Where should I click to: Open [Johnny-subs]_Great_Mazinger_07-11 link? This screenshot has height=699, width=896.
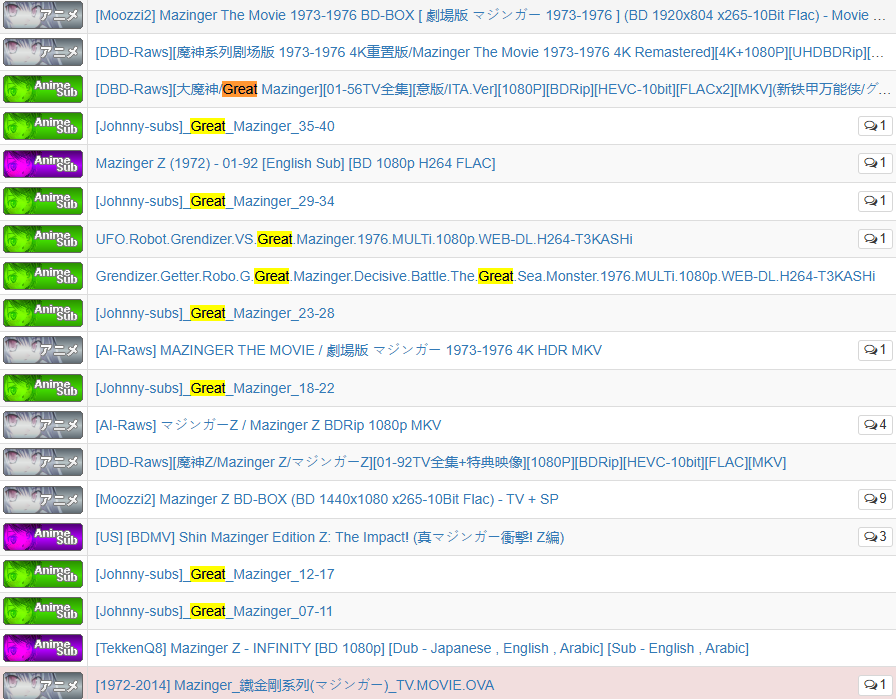click(214, 612)
